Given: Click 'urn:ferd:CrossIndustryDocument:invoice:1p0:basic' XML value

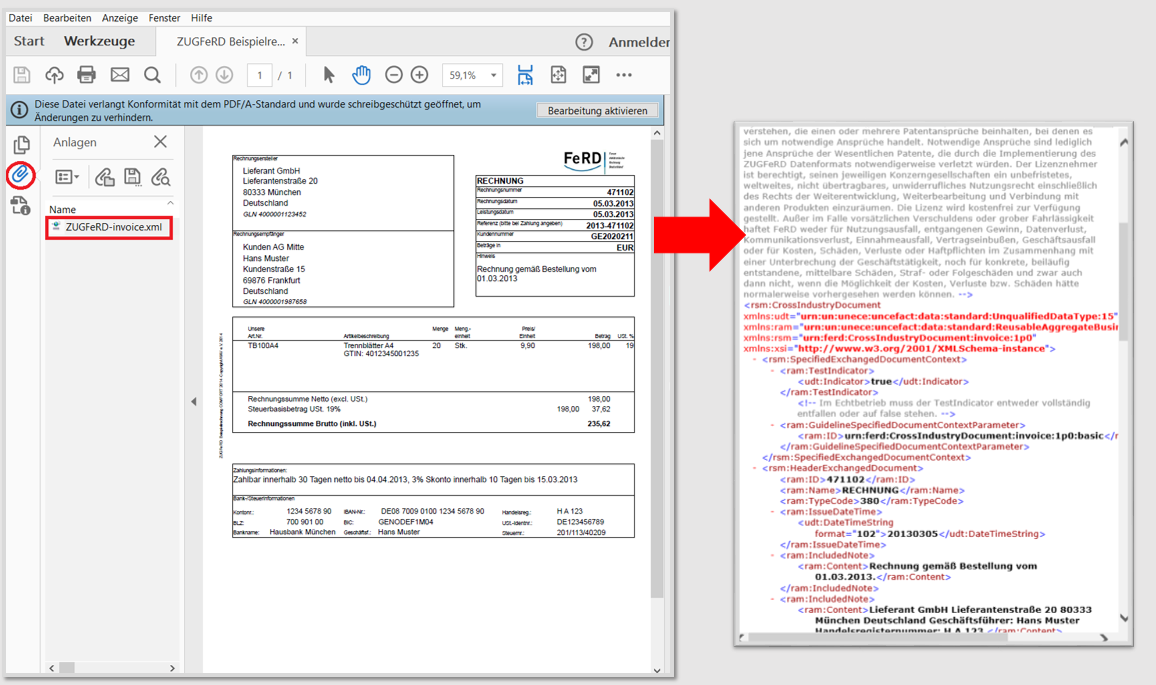Looking at the screenshot, I should click(973, 436).
